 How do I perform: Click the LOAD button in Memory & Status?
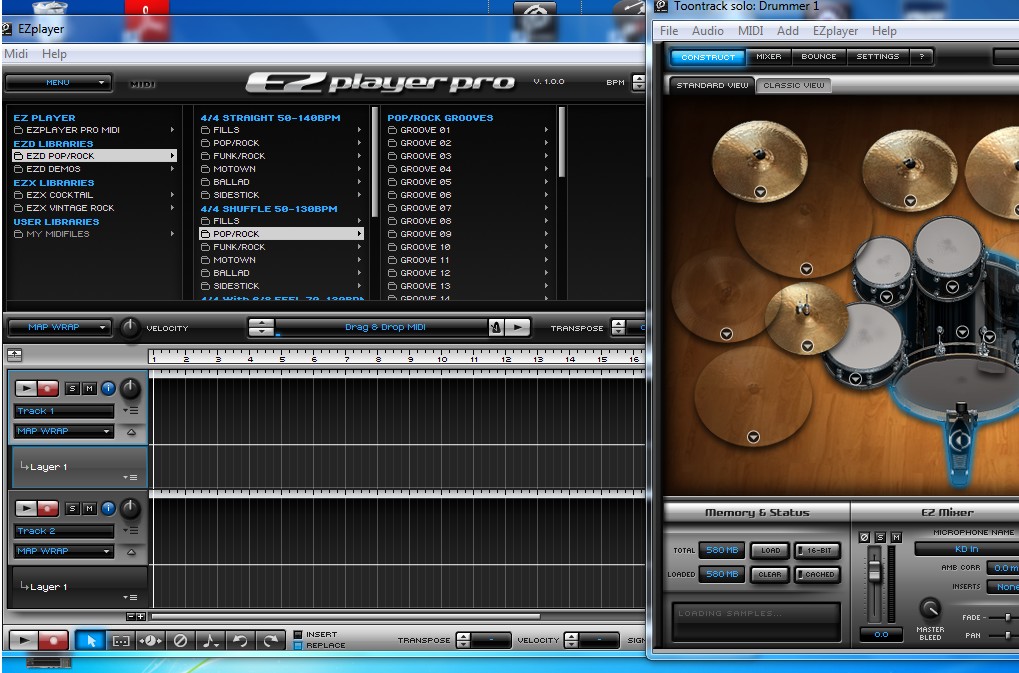(x=770, y=551)
